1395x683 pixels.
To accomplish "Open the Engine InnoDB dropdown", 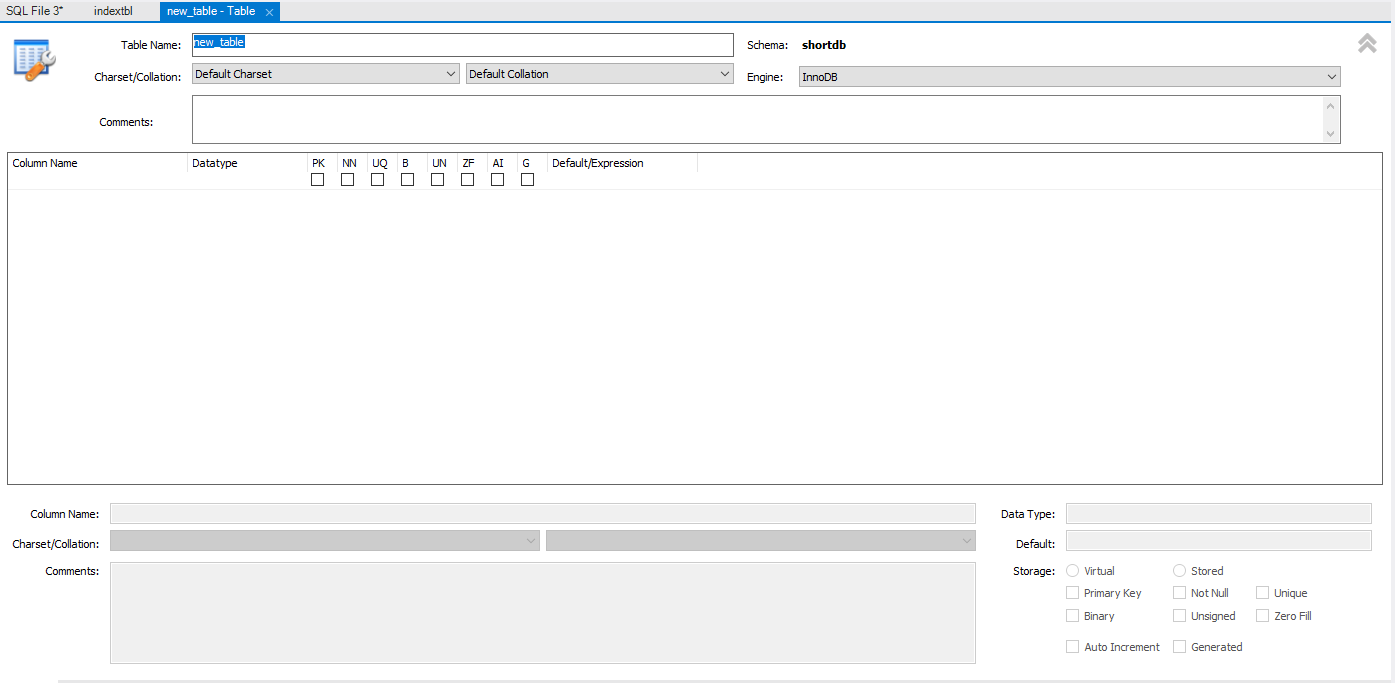I will [x=1069, y=77].
